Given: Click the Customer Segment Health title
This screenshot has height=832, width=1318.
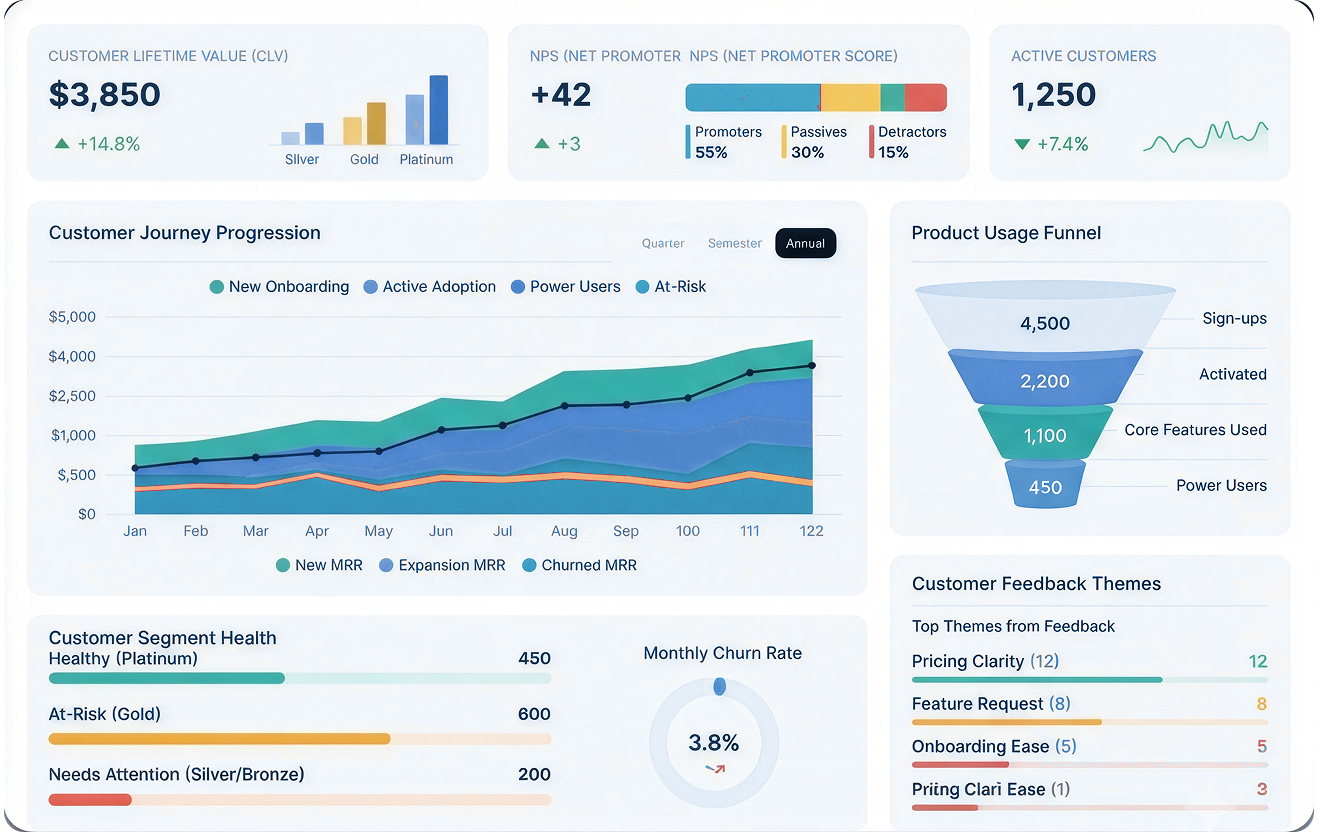Looking at the screenshot, I should coord(162,638).
